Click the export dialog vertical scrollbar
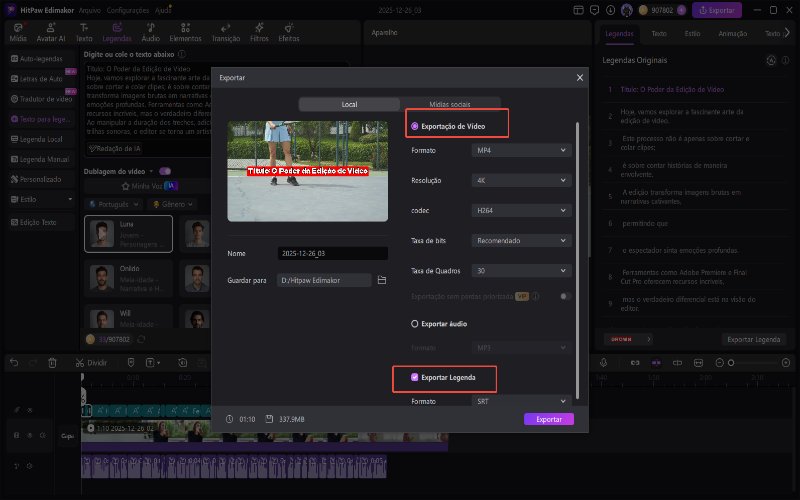 tap(577, 260)
